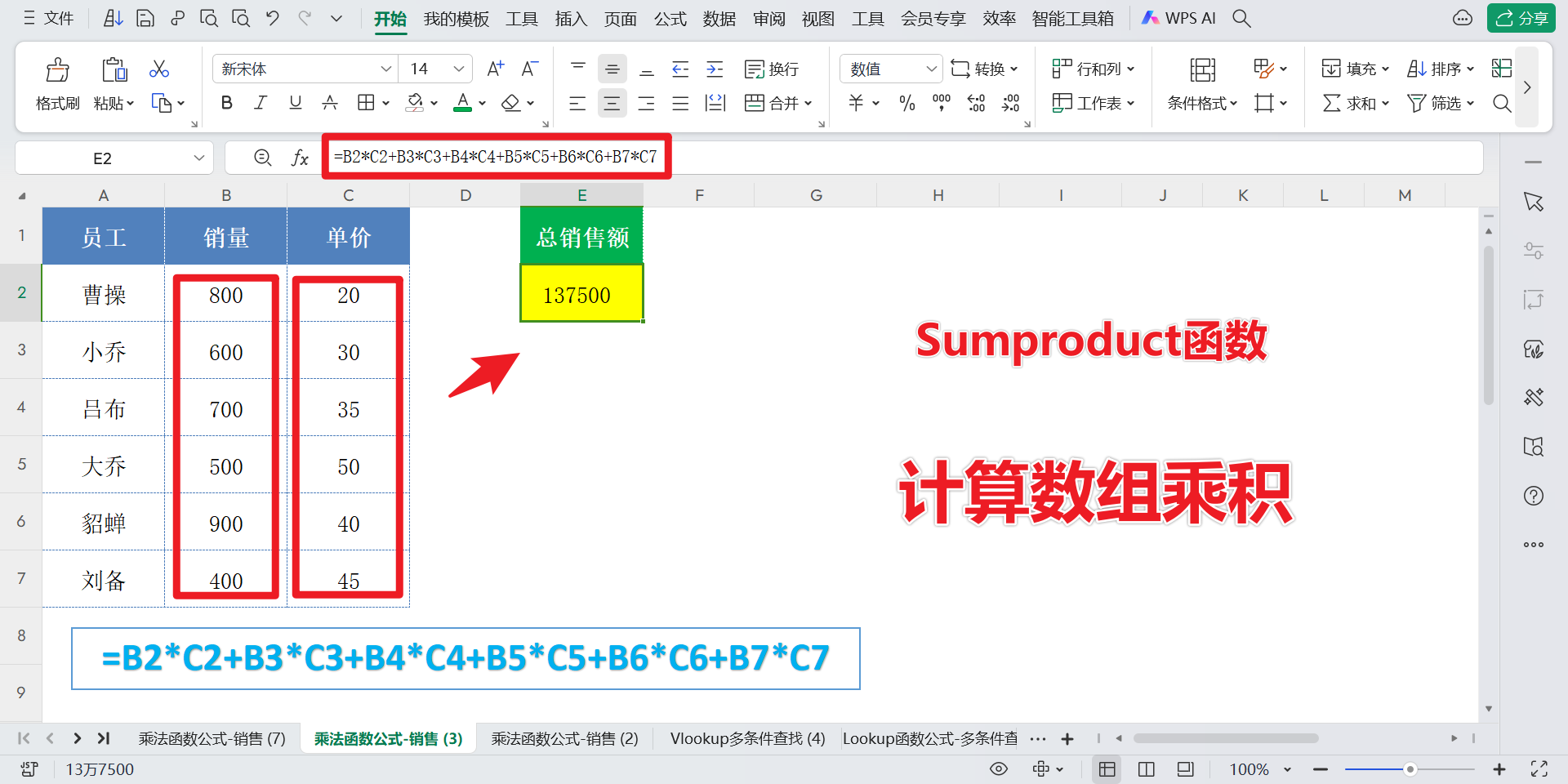Decrease font size with A- icon
The image size is (1568, 784).
(530, 69)
